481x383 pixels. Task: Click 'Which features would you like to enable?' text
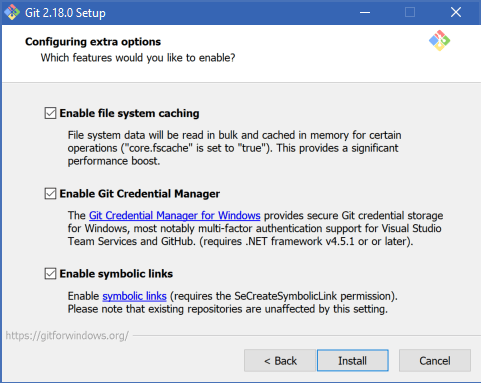point(138,58)
